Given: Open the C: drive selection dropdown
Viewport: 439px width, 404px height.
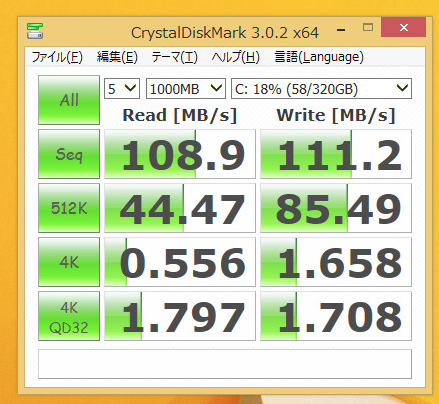Looking at the screenshot, I should 321,89.
